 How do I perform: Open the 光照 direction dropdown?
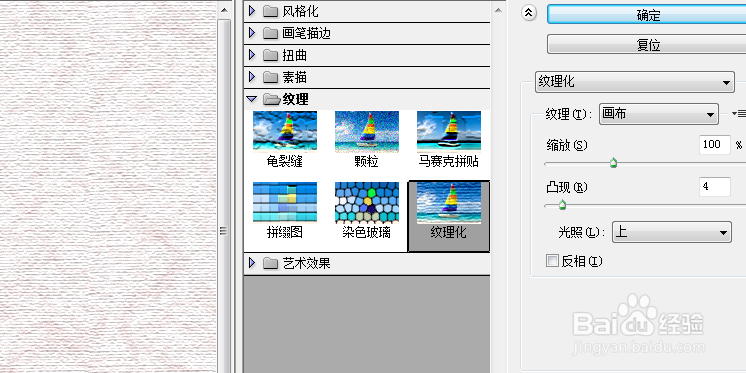click(672, 232)
